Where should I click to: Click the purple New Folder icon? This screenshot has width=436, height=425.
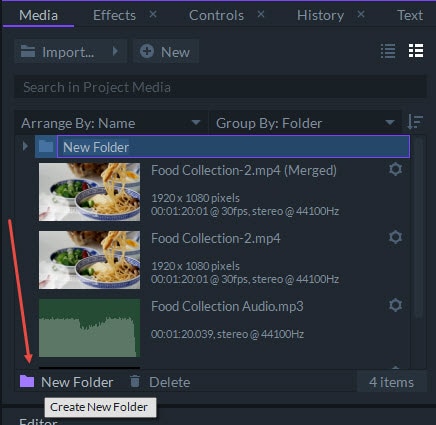(27, 381)
